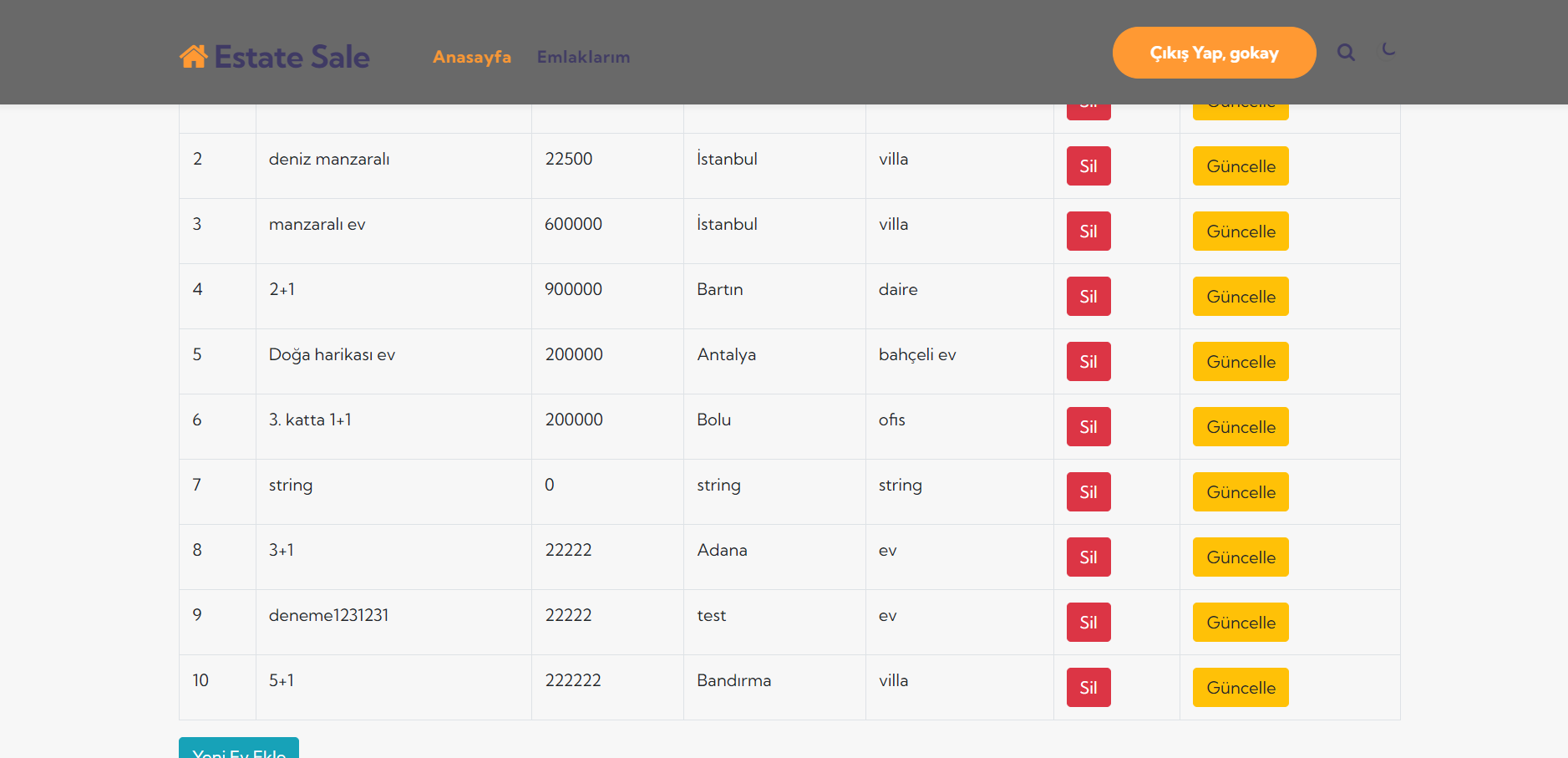
Task: Toggle dark mode with the moon icon
Action: coord(1388,50)
